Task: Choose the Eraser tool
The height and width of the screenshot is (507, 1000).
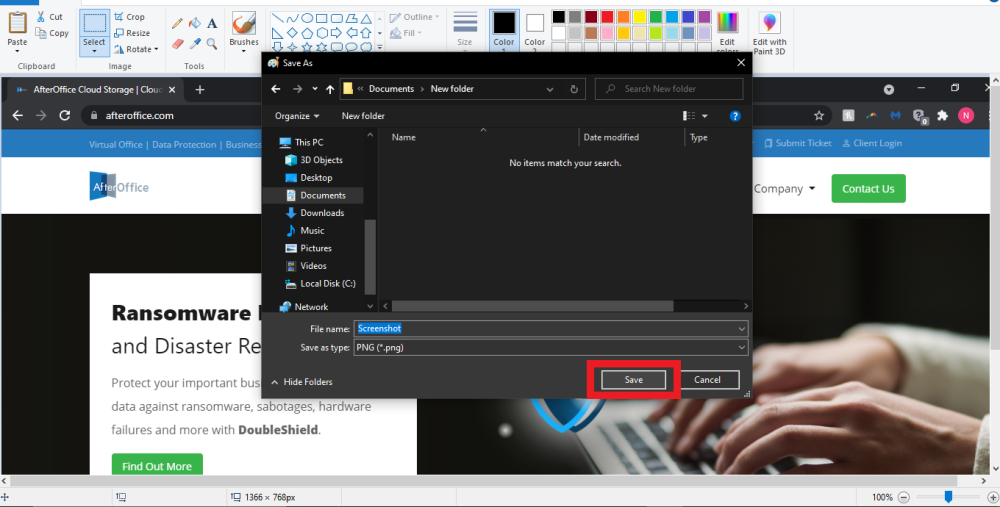Action: tap(177, 43)
